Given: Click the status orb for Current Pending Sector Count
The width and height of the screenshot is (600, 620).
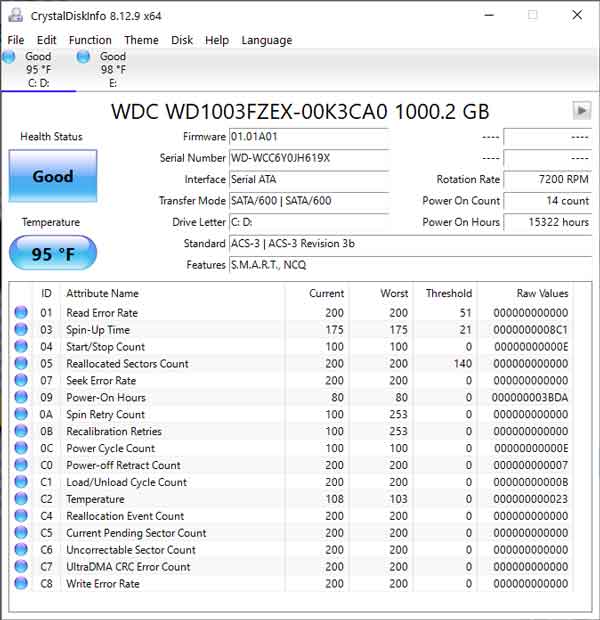Looking at the screenshot, I should tap(21, 533).
